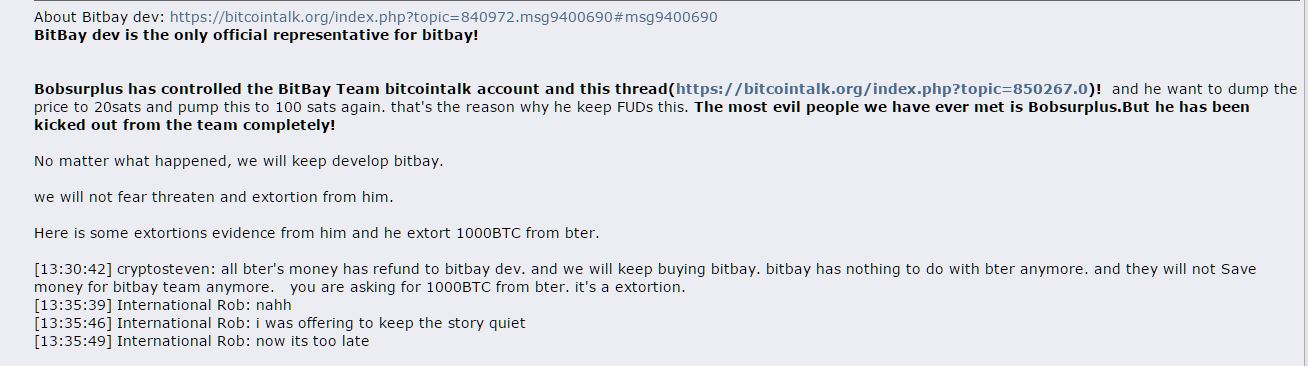
Task: Click the "we will not fear threaten" line
Action: (x=213, y=197)
